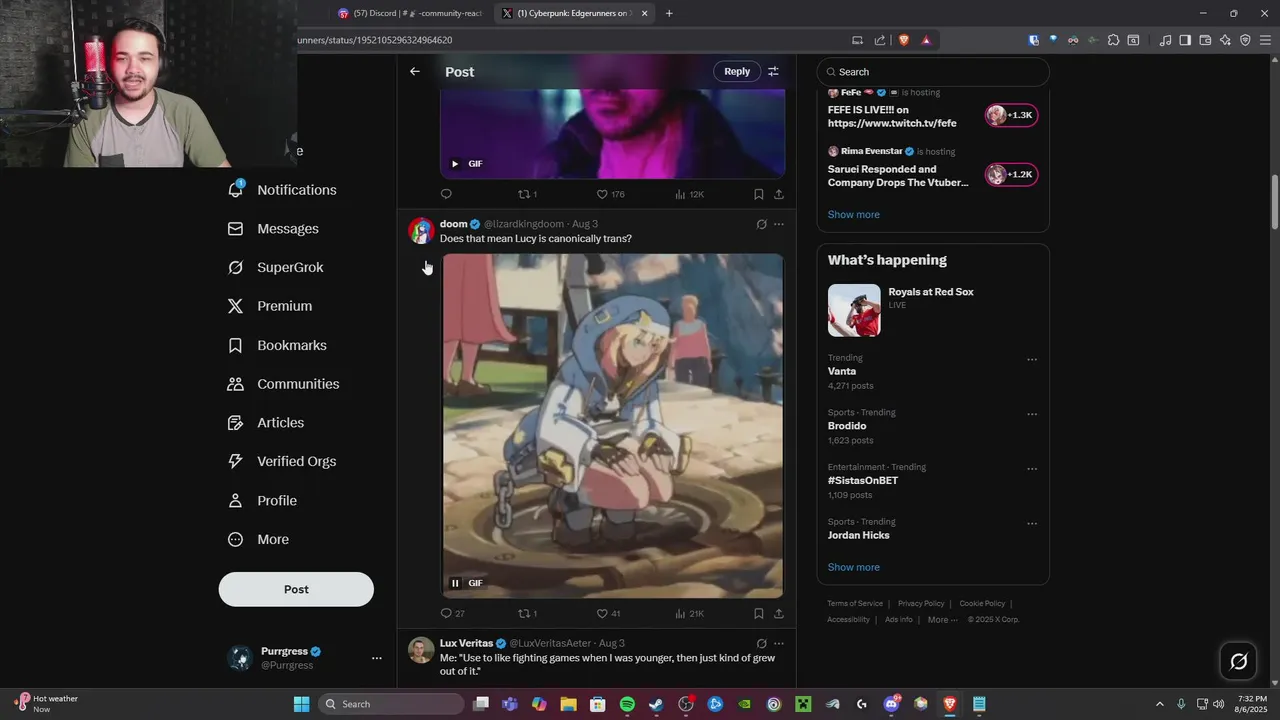
Task: Show more live hosting spaces
Action: (854, 214)
